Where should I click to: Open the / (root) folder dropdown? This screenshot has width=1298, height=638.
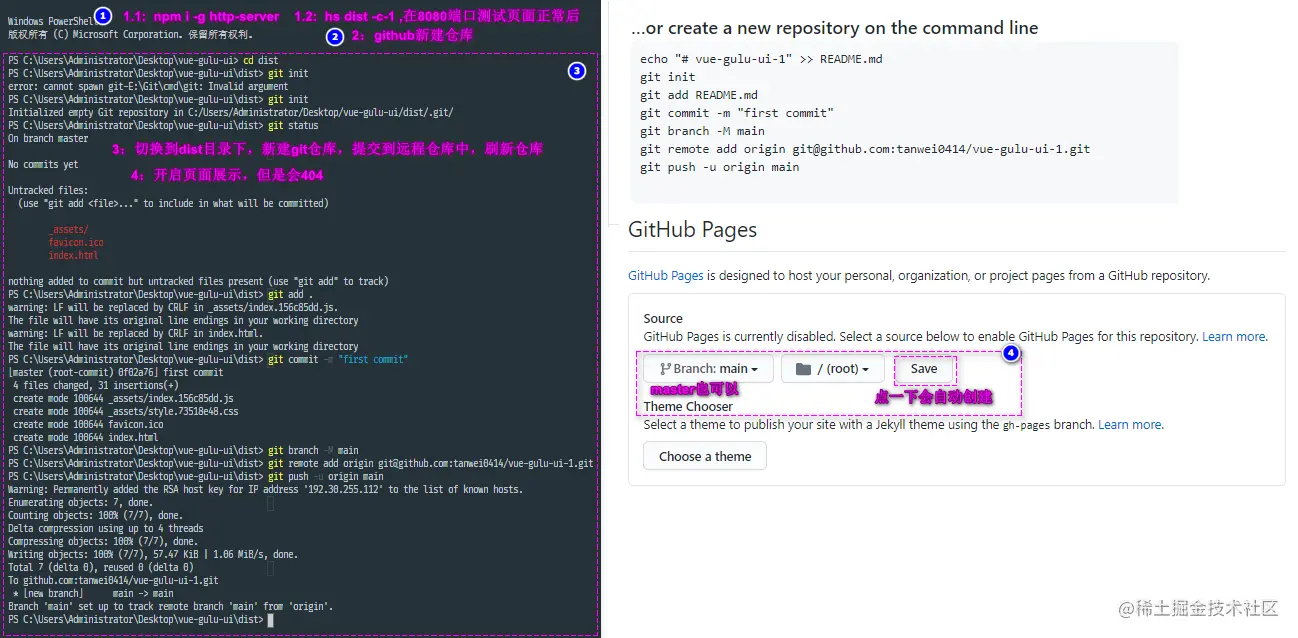pos(832,369)
